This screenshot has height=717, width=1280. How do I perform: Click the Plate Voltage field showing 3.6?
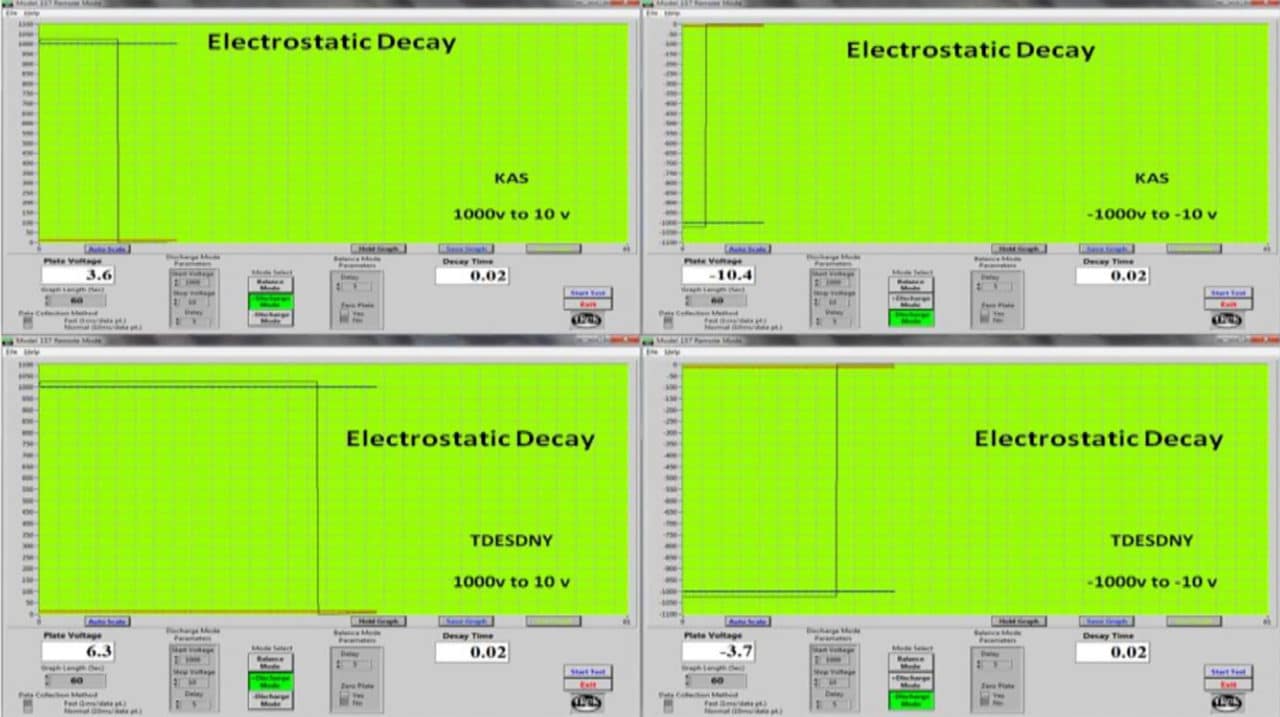(78, 275)
